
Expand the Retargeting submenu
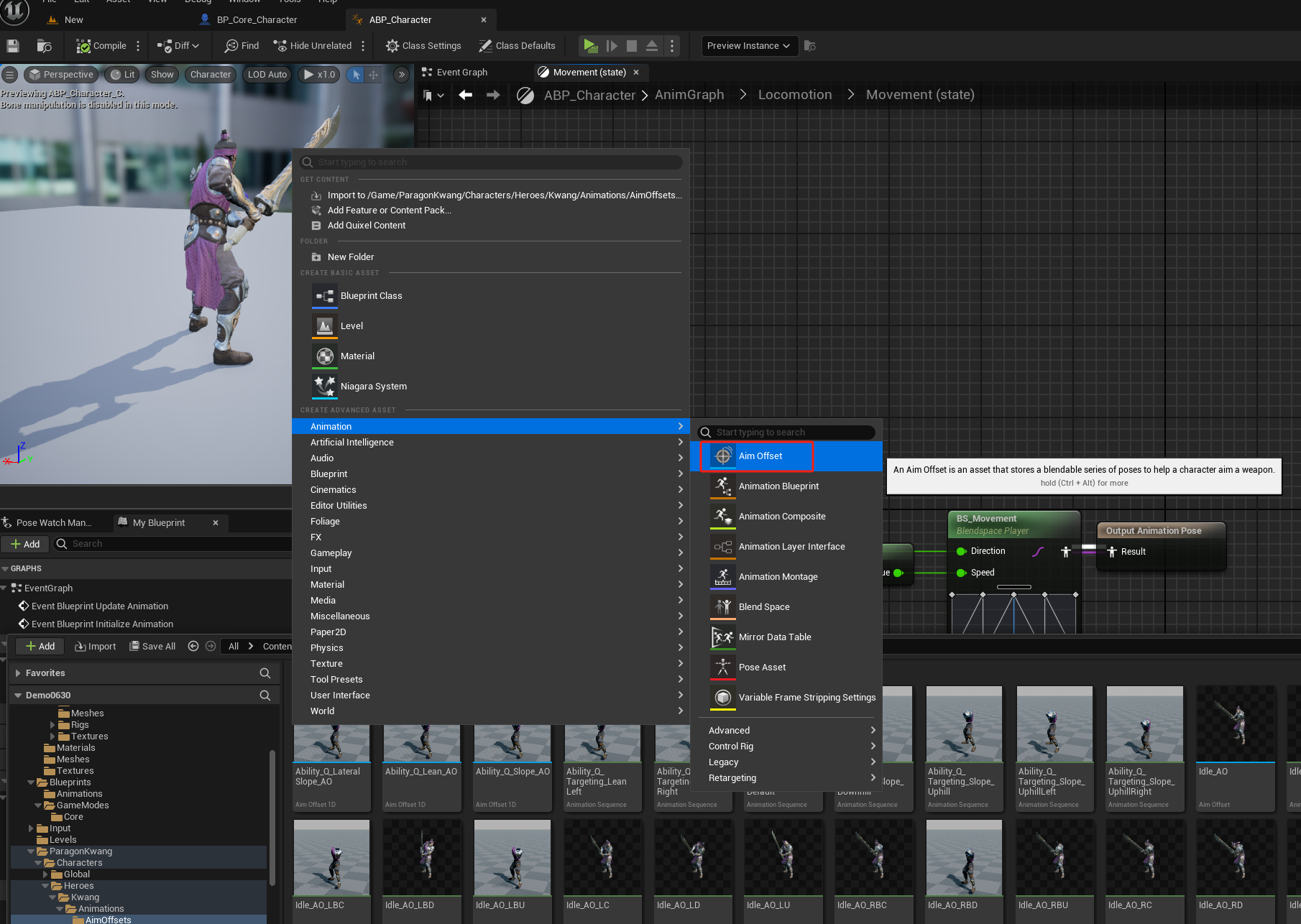[786, 778]
